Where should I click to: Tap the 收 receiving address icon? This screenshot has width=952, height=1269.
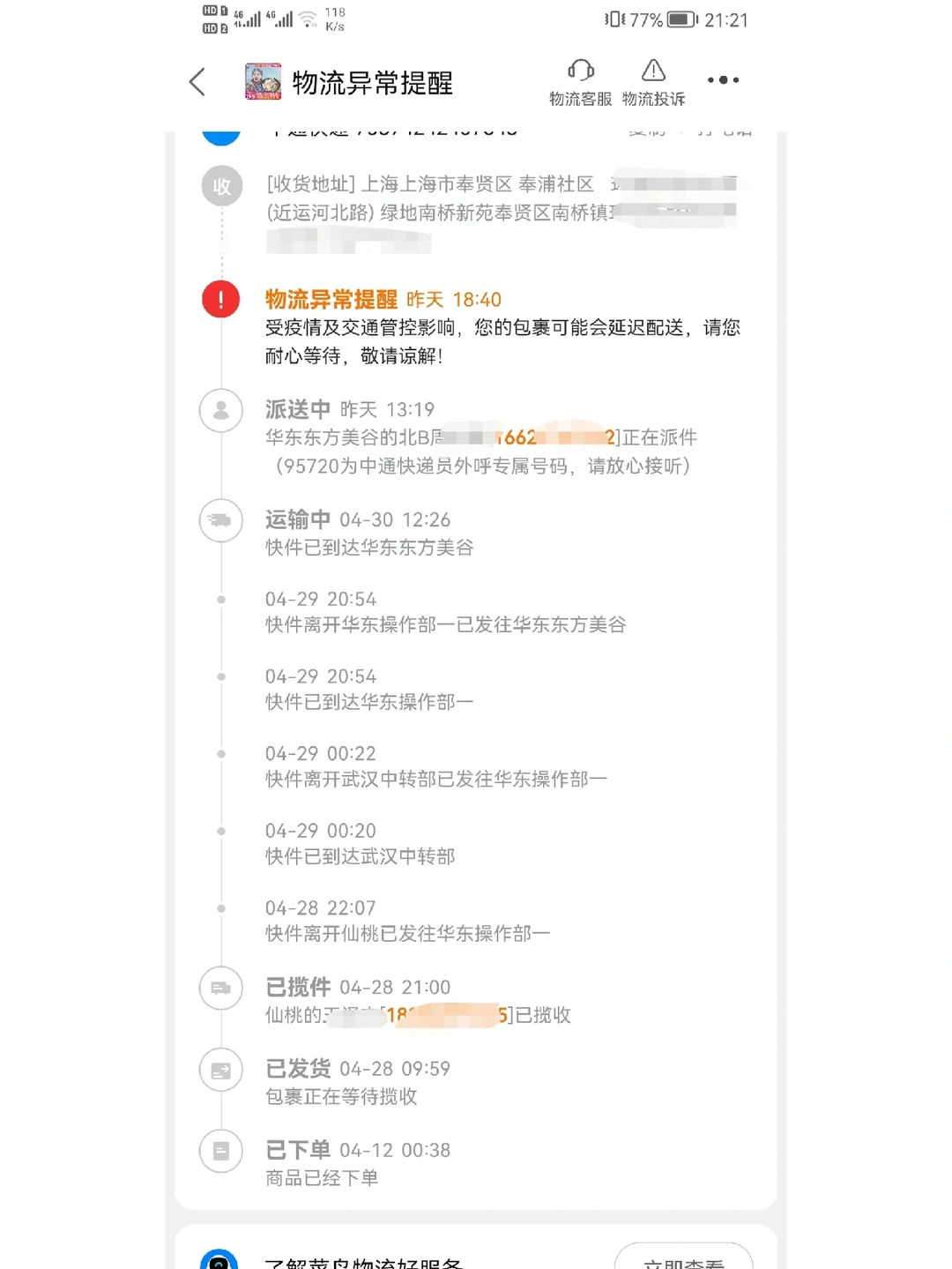point(220,186)
